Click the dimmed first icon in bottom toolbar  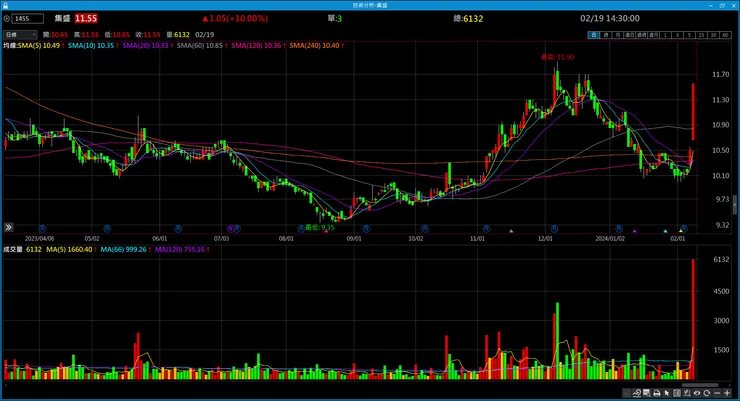coord(626,393)
